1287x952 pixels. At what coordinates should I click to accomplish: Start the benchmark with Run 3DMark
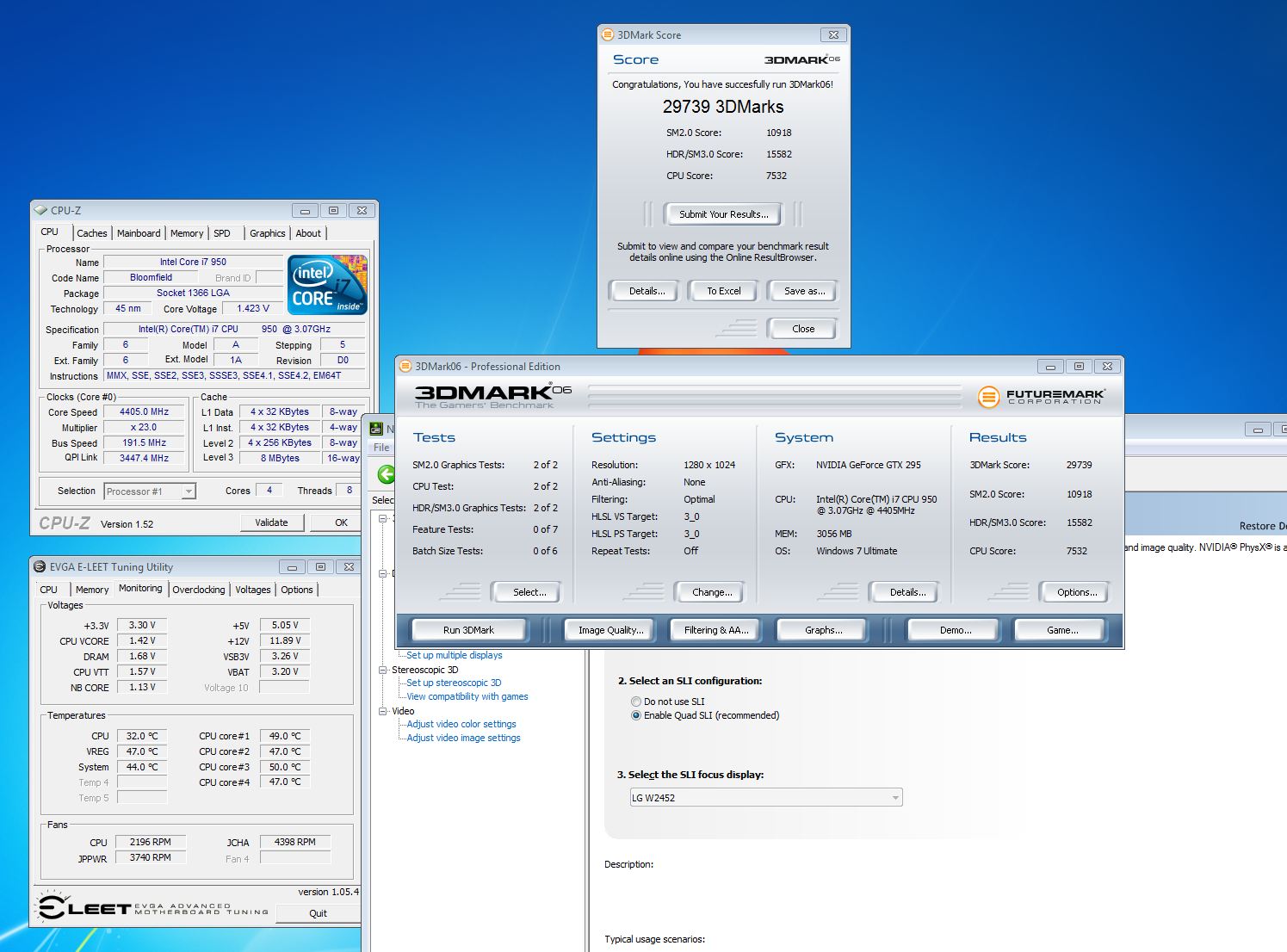coord(468,630)
